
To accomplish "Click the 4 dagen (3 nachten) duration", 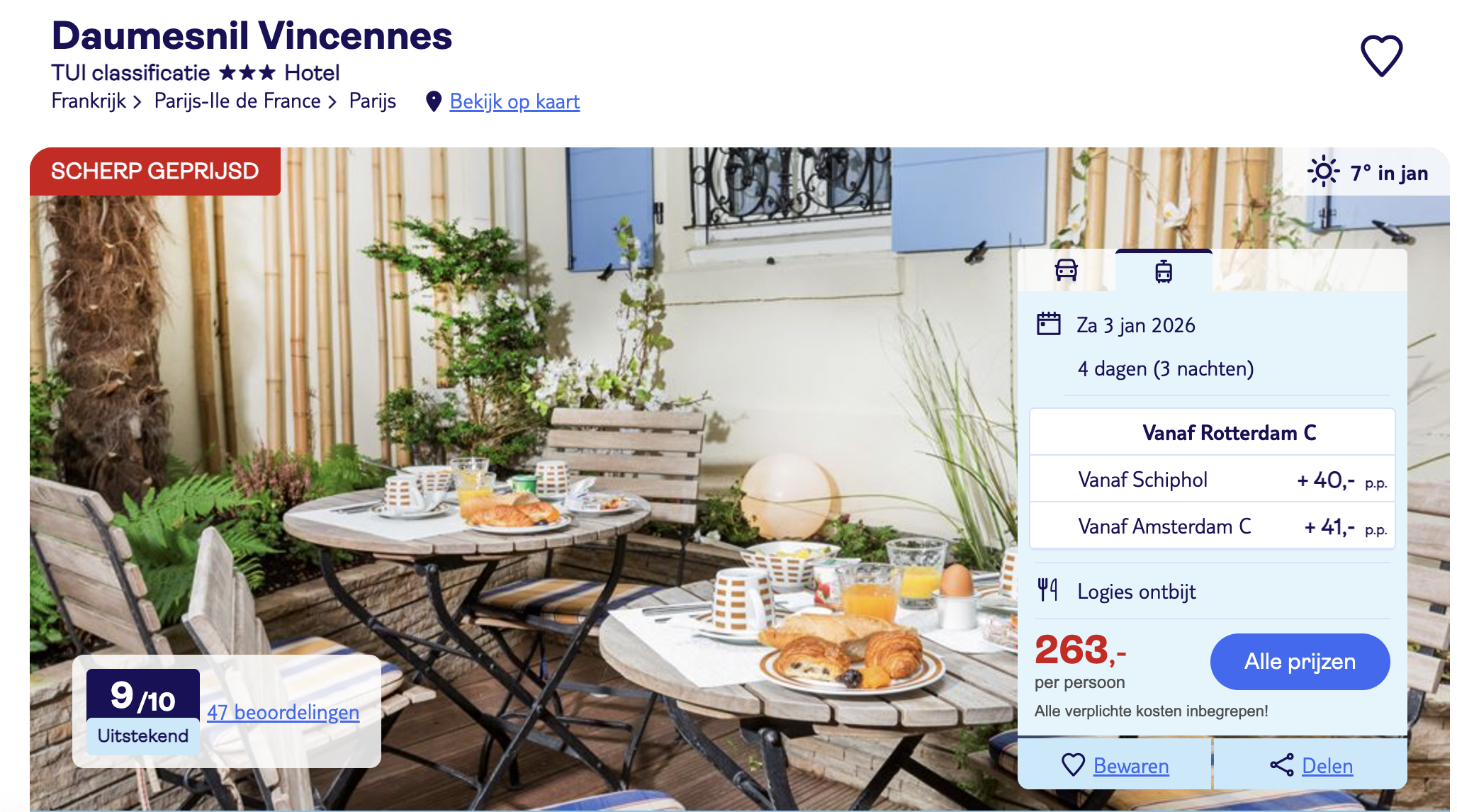I will pyautogui.click(x=1166, y=368).
